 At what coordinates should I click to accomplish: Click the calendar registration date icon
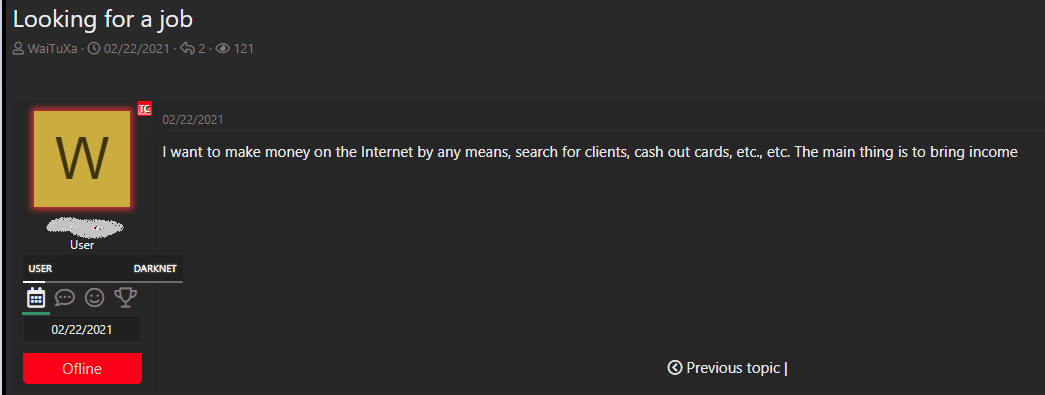tap(36, 297)
